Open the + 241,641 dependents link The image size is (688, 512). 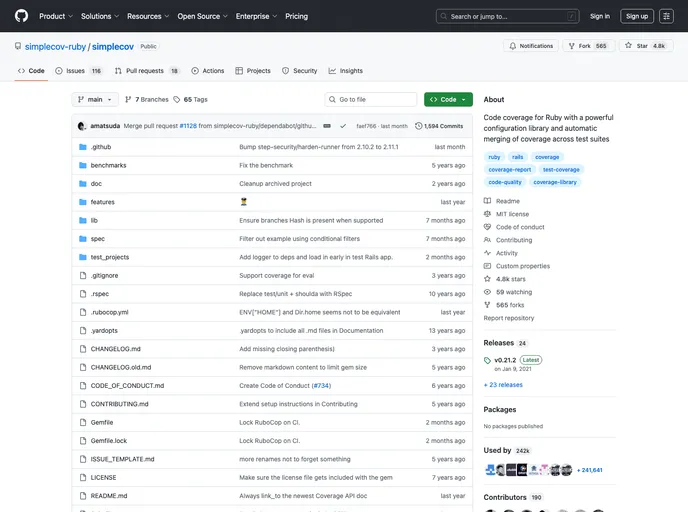point(589,470)
